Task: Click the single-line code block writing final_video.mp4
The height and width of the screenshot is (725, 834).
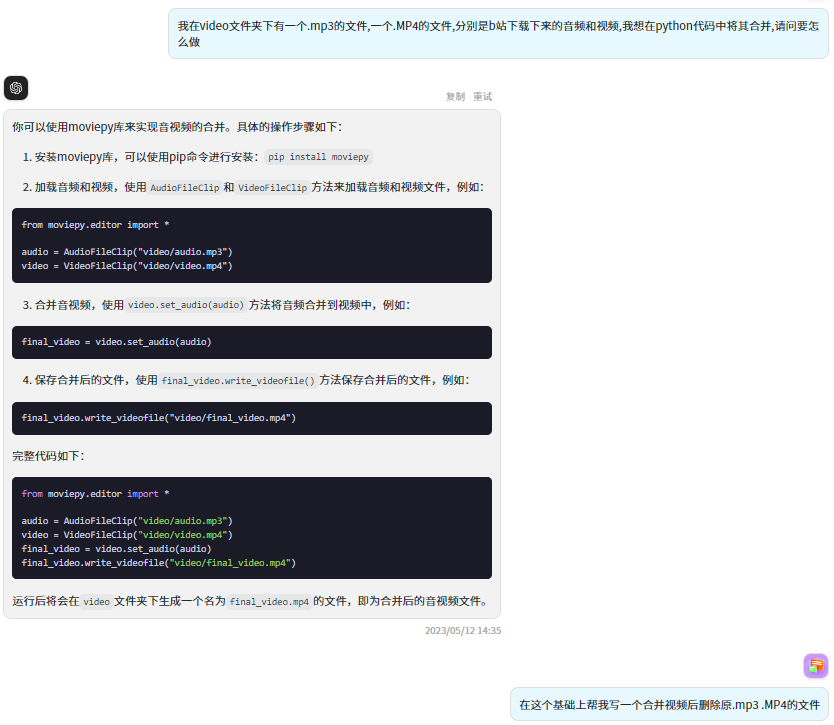Action: (252, 418)
